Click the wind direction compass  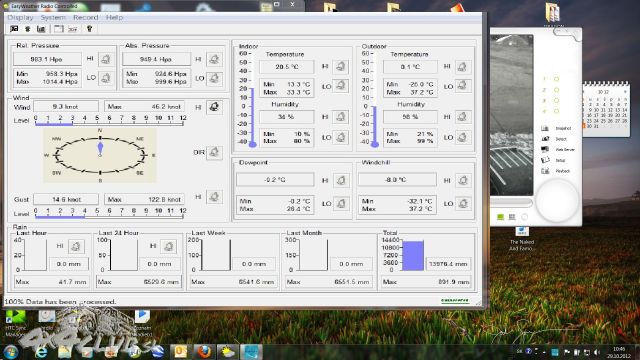pyautogui.click(x=100, y=156)
